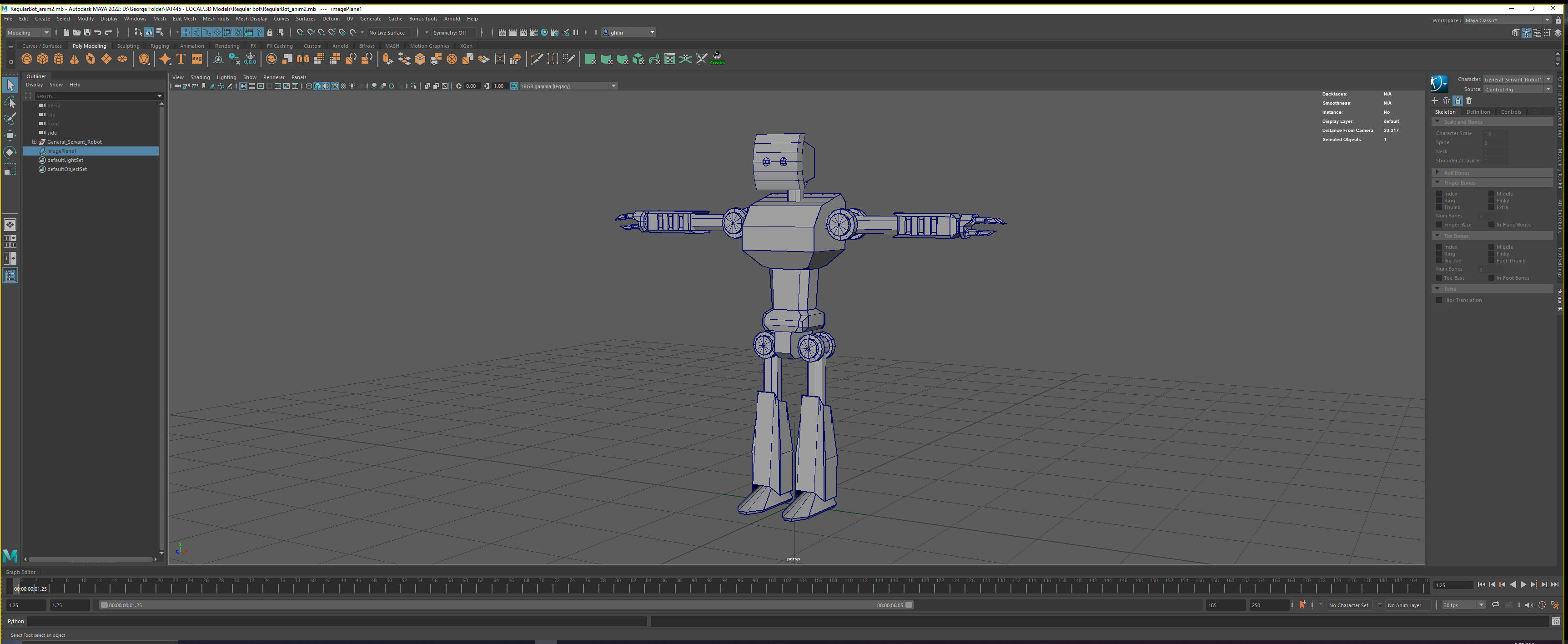
Task: Check the Hips Translation option
Action: click(1440, 300)
